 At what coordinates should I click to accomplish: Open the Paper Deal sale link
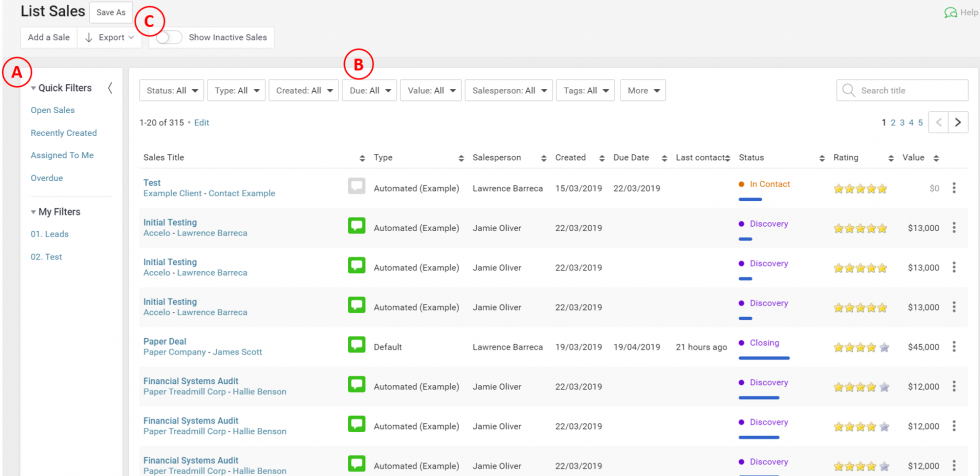(x=164, y=341)
